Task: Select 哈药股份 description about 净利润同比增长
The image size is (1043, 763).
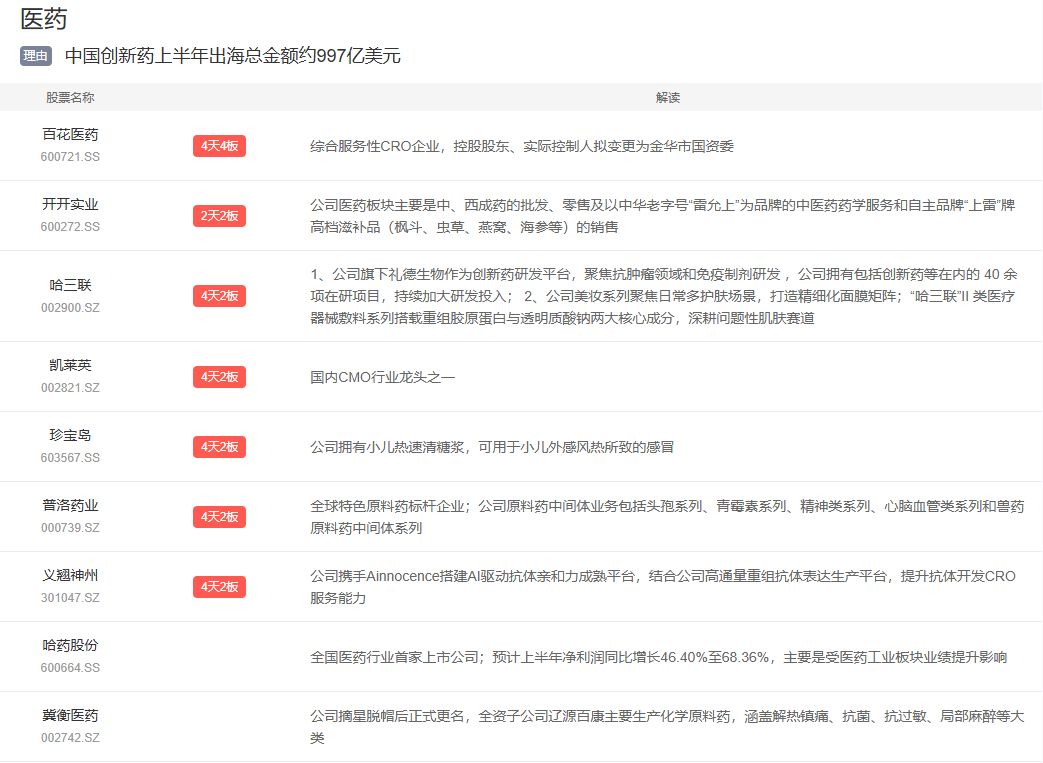Action: tap(659, 657)
